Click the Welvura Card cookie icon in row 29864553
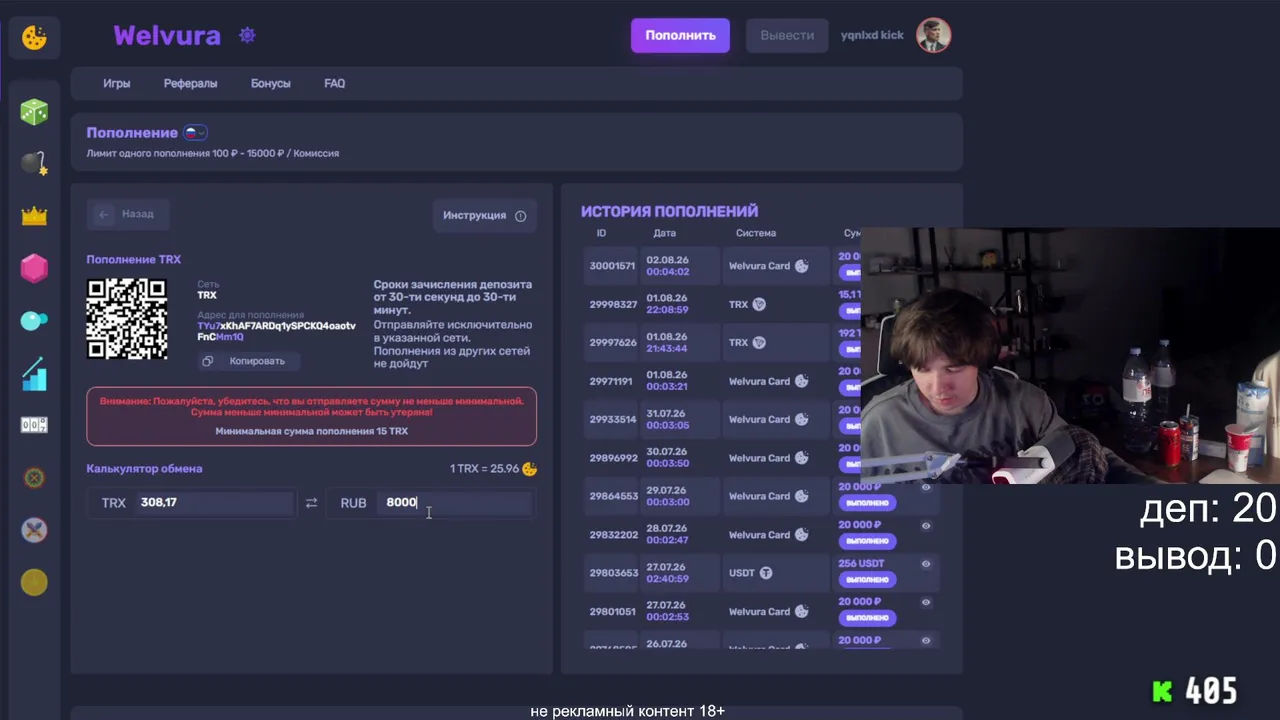1280x720 pixels. 801,496
